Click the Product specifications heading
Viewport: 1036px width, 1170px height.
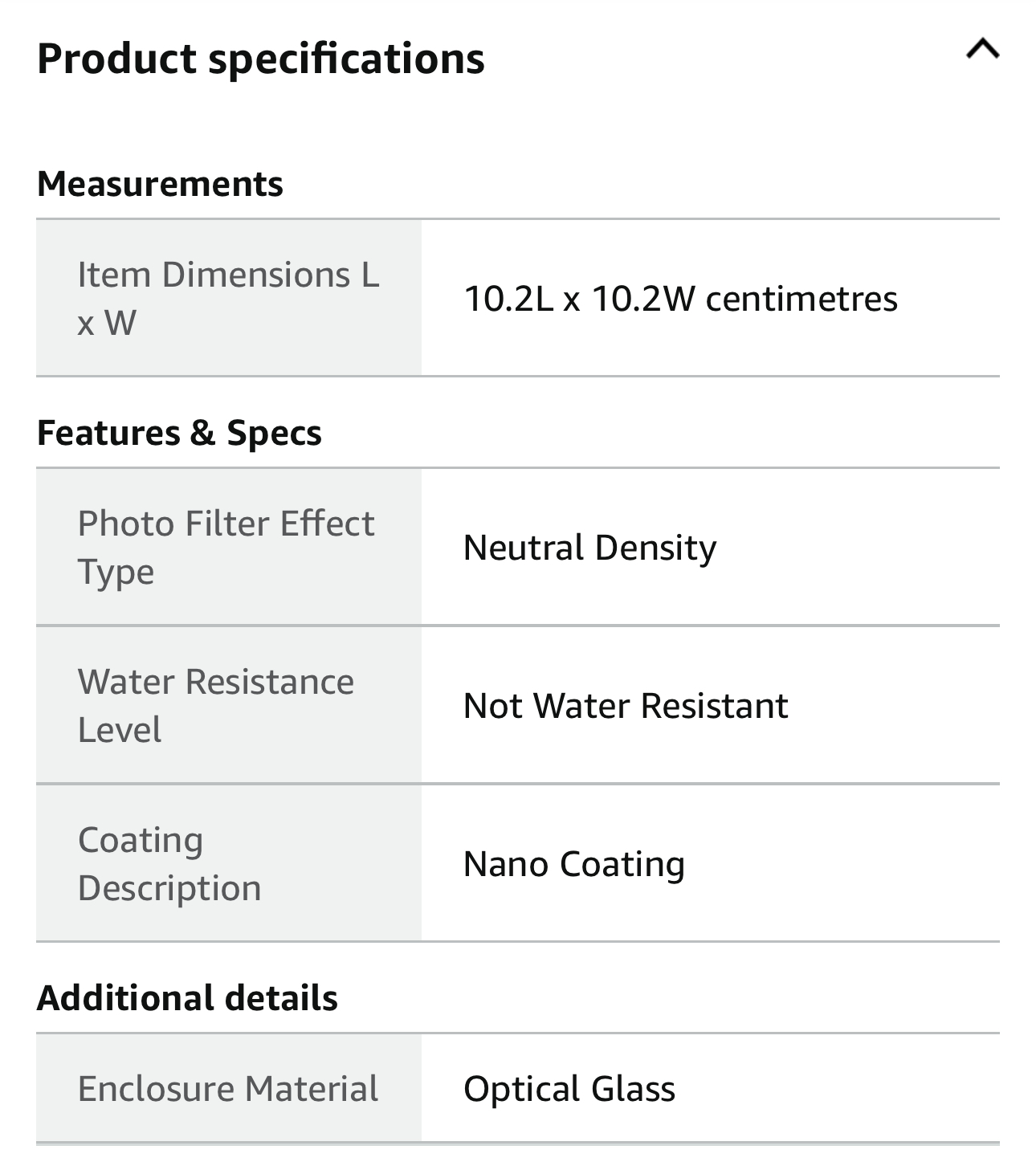[x=261, y=59]
